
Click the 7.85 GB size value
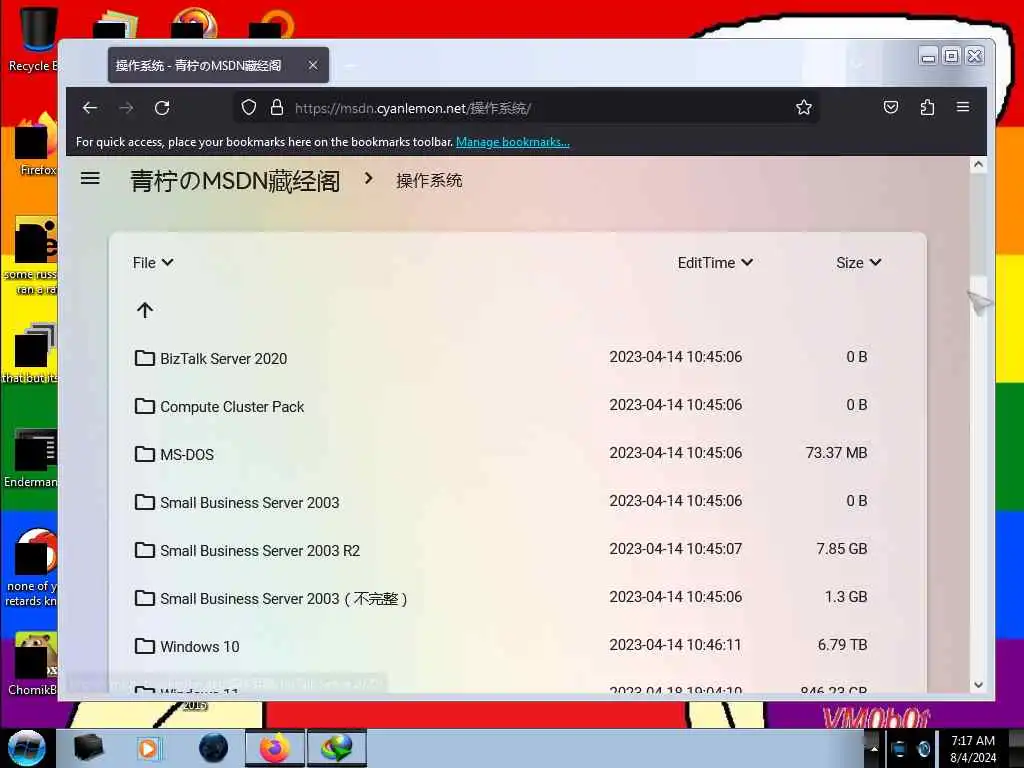[x=842, y=549]
